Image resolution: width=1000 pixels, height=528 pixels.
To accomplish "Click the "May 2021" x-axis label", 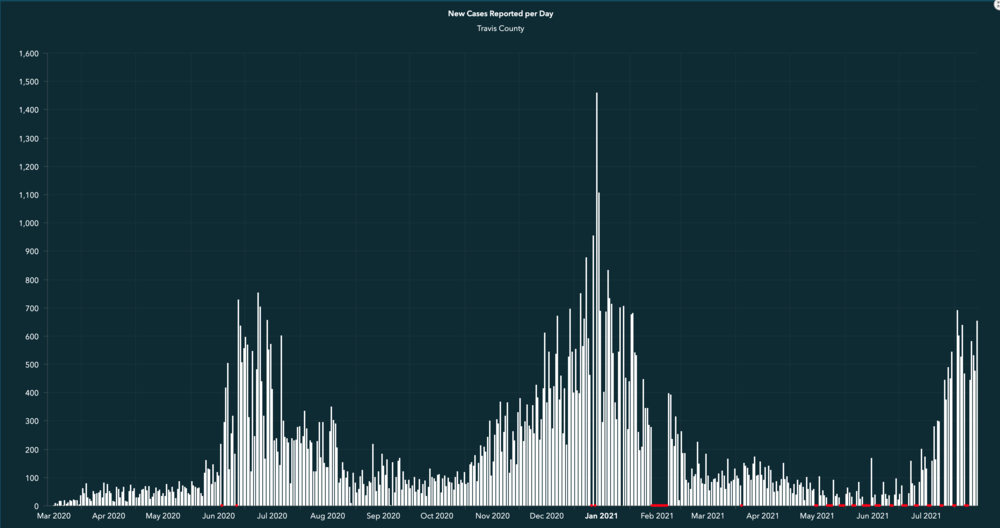I will tap(817, 517).
